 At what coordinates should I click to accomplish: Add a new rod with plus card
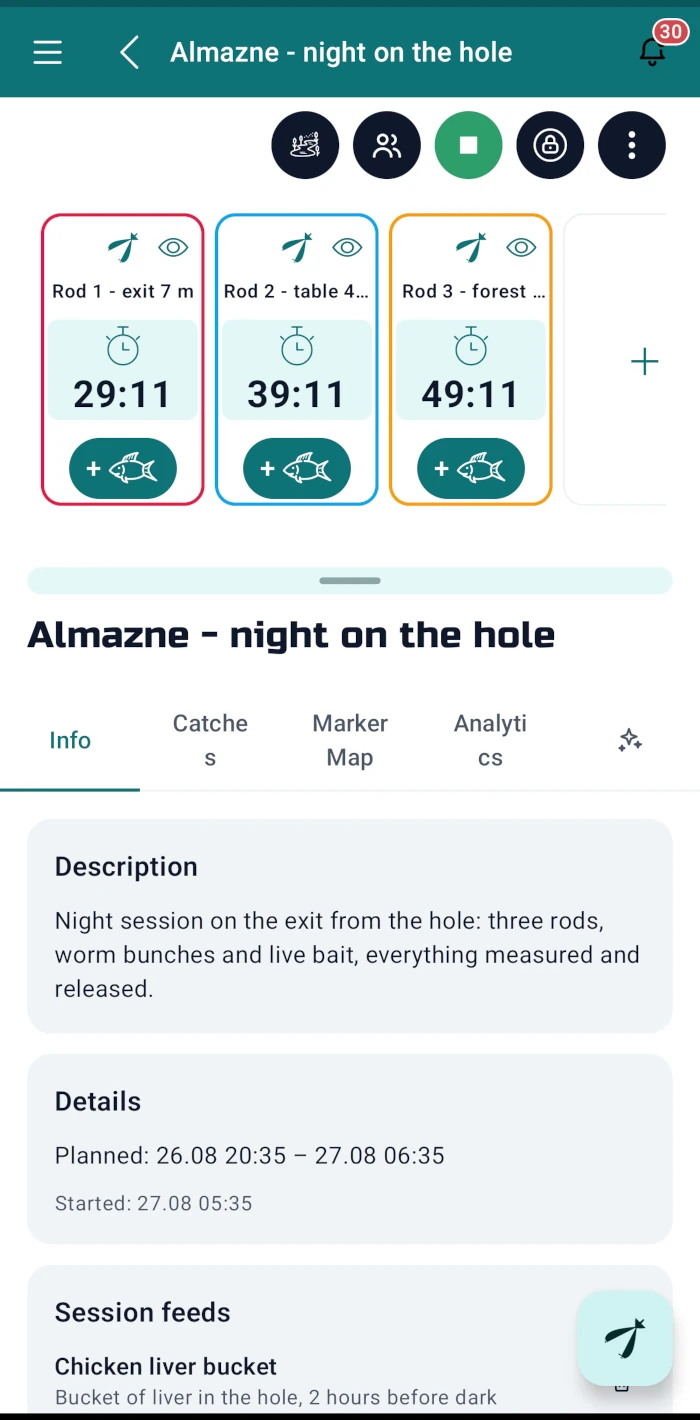pos(644,361)
